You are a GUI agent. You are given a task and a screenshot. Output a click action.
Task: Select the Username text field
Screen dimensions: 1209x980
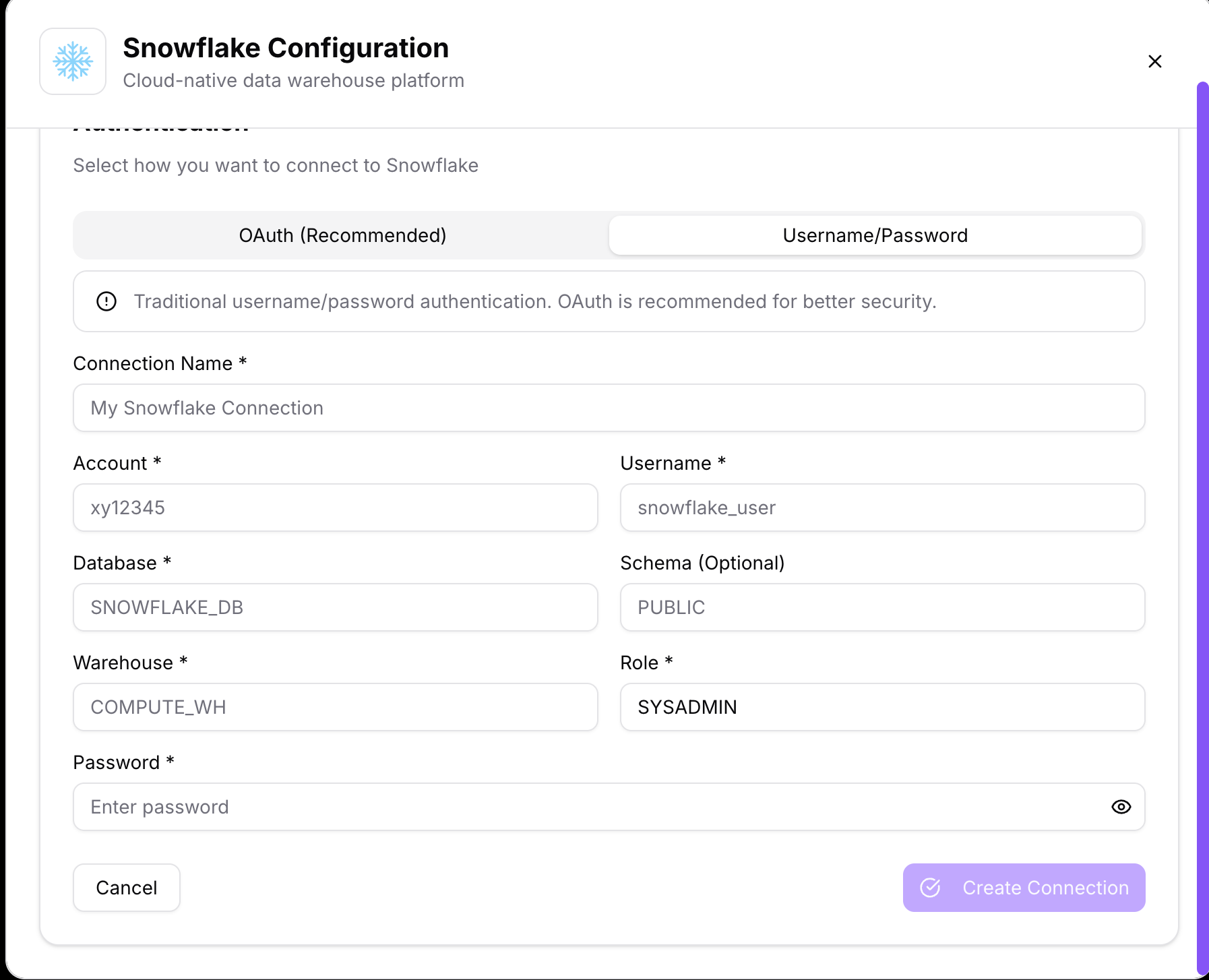tap(882, 508)
